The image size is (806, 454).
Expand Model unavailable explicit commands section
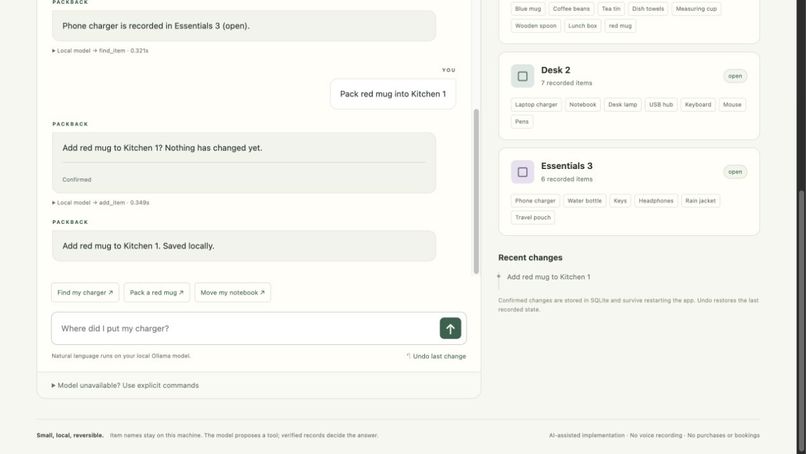(x=125, y=385)
